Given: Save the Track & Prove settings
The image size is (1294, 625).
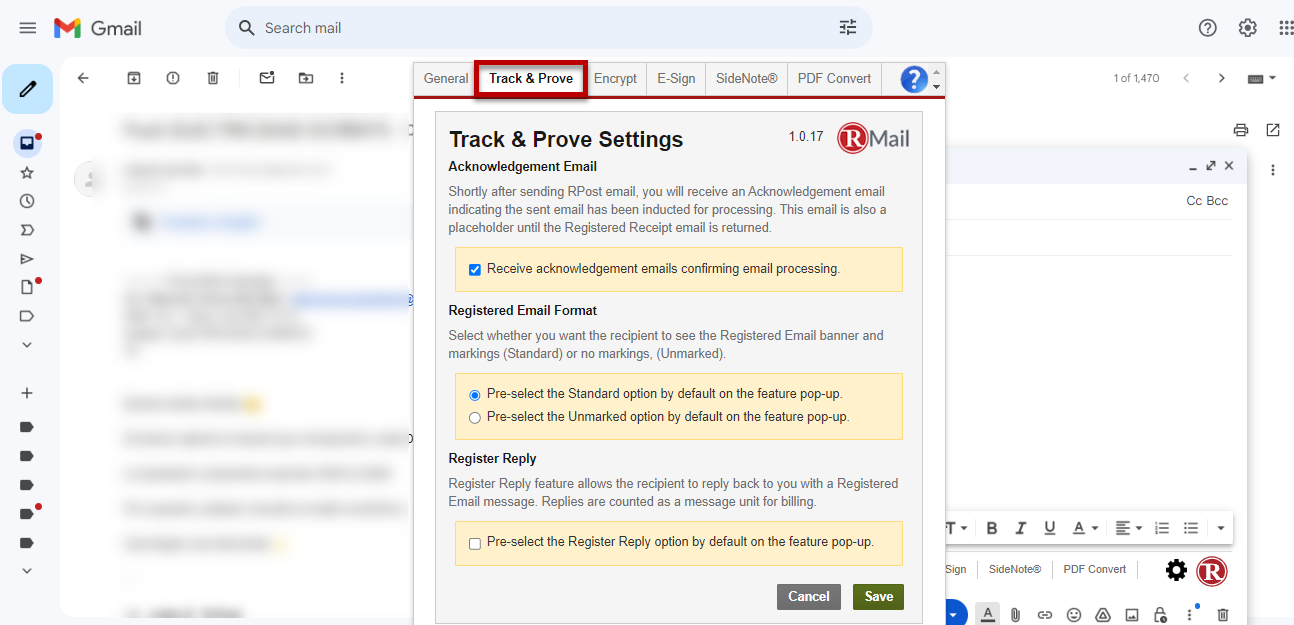Looking at the screenshot, I should click(x=879, y=597).
